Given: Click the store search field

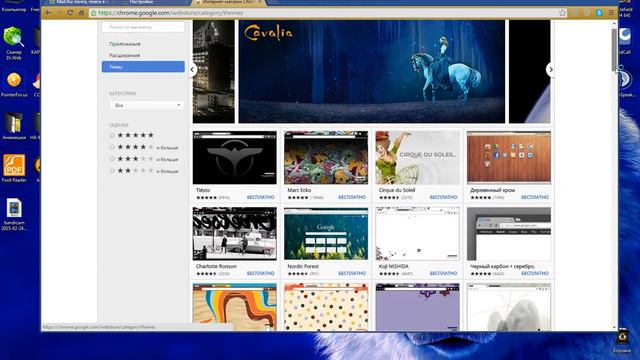Looking at the screenshot, I should click(143, 27).
